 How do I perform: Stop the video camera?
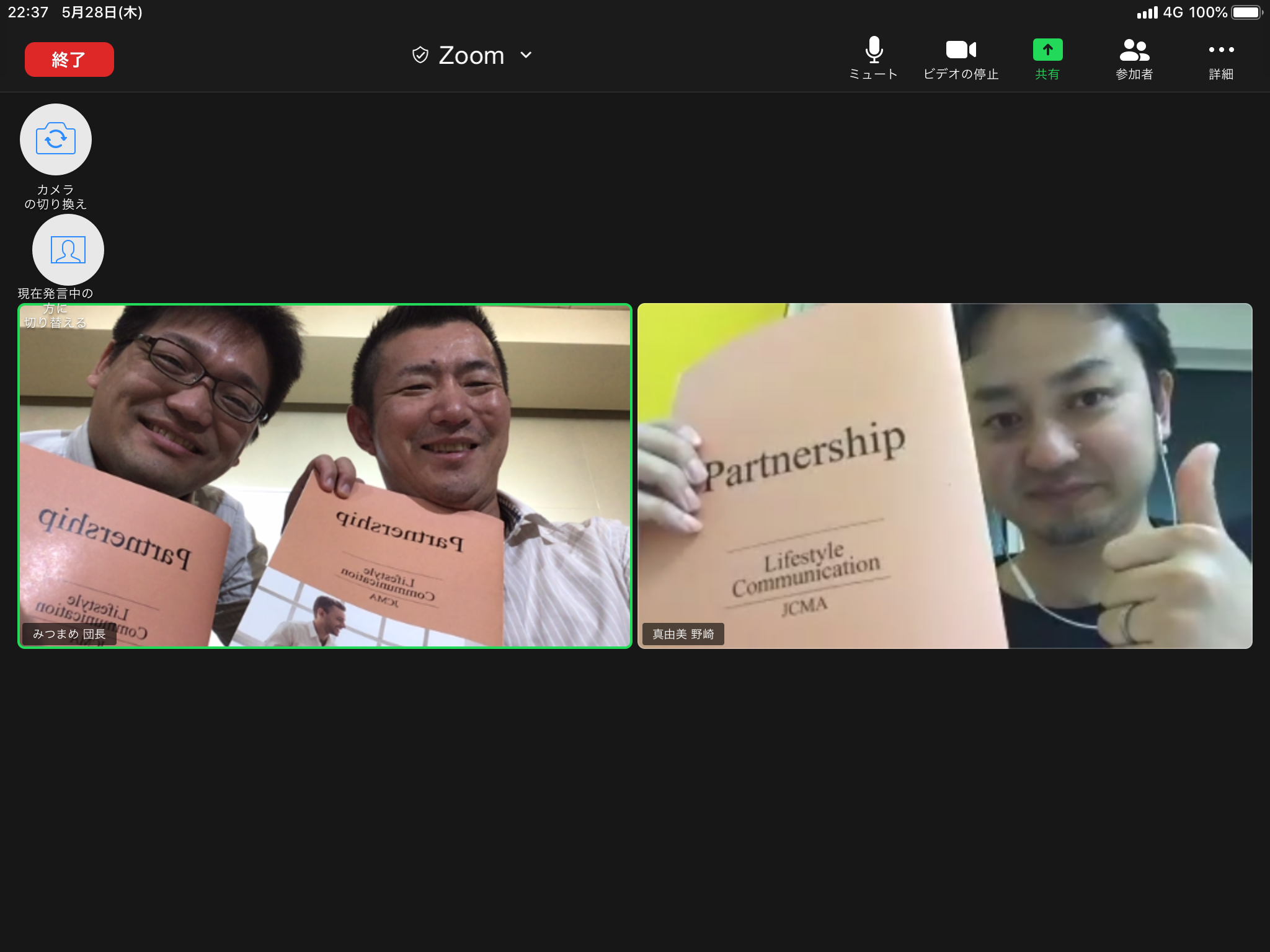click(961, 50)
